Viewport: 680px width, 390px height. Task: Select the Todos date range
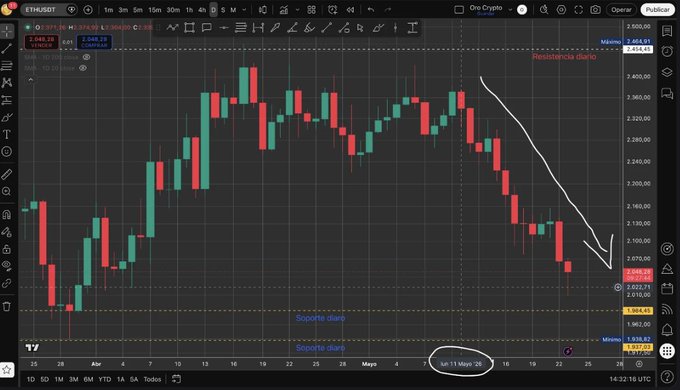(x=152, y=379)
